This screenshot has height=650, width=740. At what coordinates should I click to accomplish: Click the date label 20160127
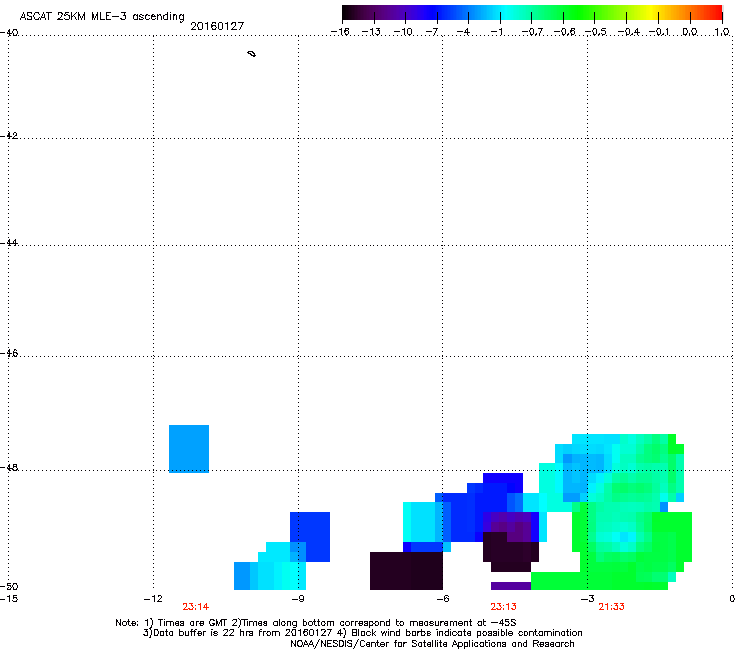(x=217, y=26)
